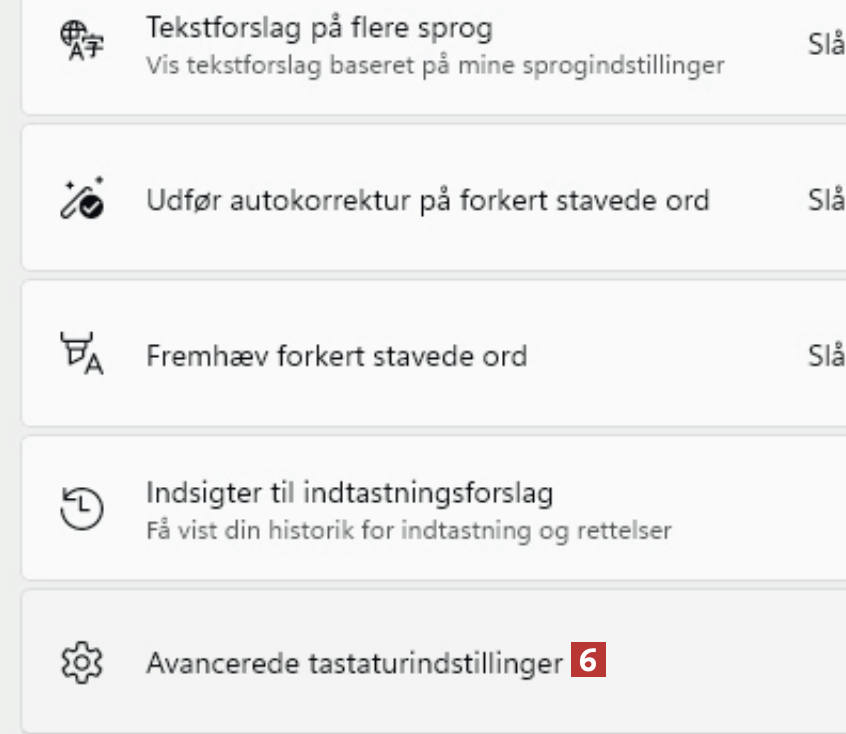Viewport: 846px width, 734px height.
Task: Click 'Avancerede tastaturindstillinger' label text
Action: point(354,663)
